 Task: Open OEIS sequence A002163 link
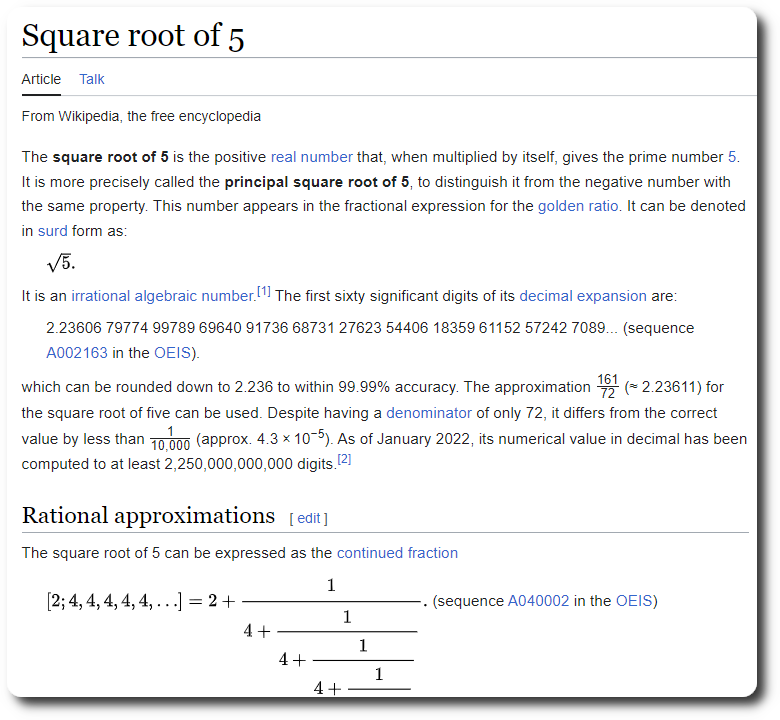tap(80, 352)
